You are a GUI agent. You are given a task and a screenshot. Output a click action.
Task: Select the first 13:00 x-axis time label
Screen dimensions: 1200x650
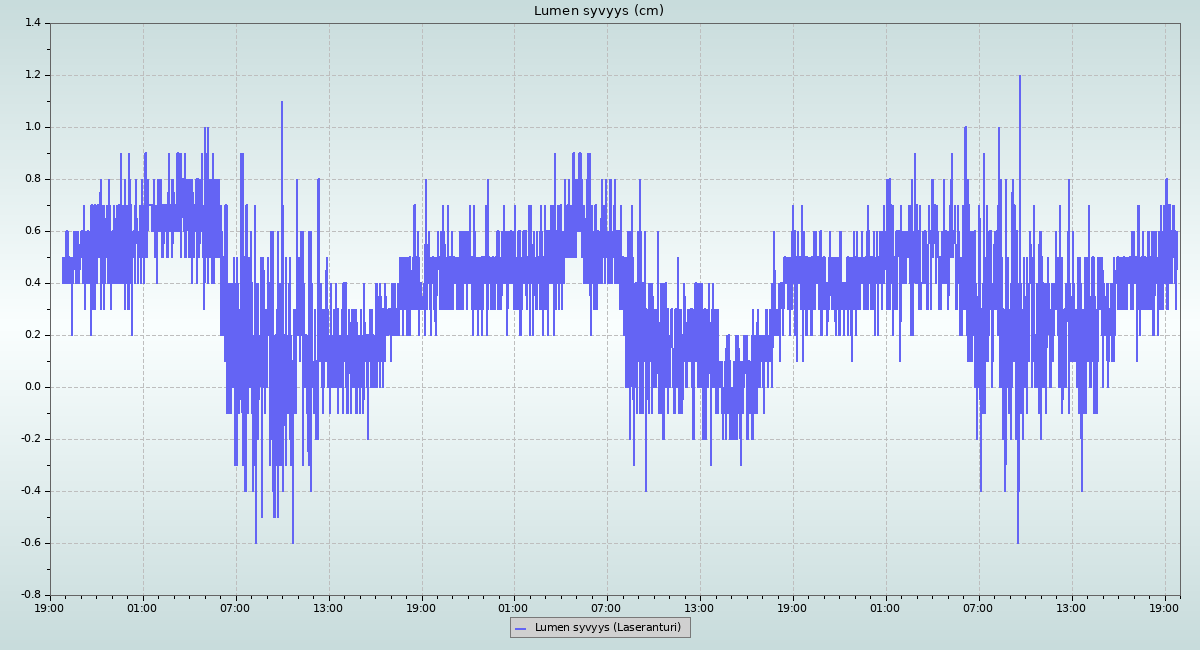click(x=328, y=607)
